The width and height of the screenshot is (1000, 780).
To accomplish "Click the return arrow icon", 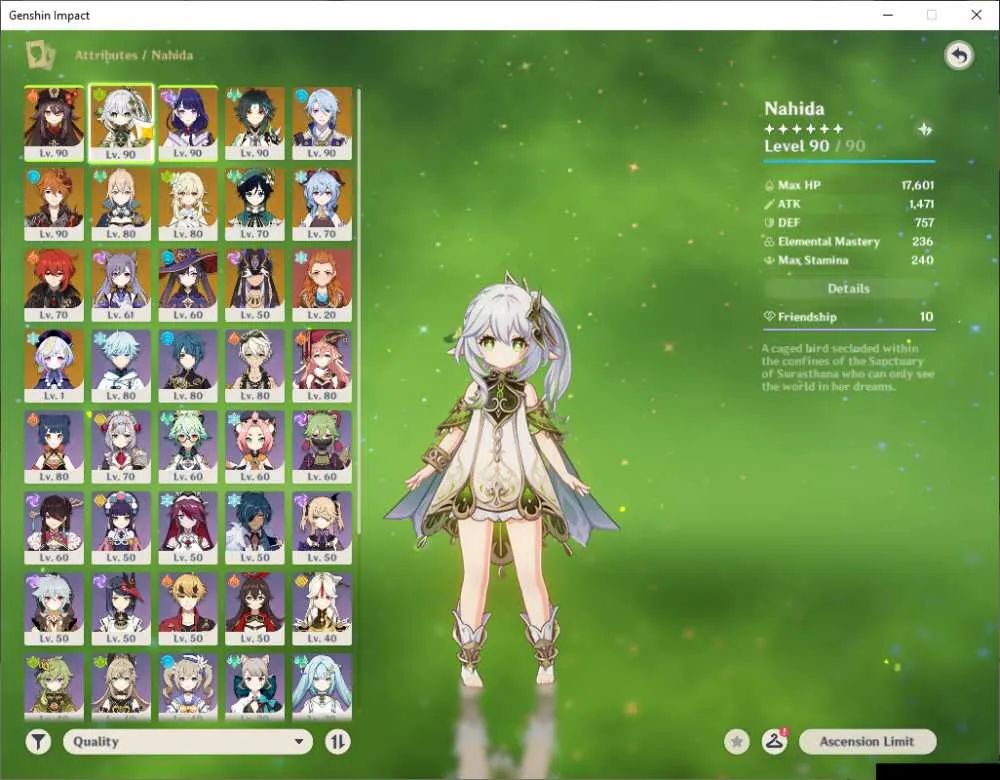I will [959, 56].
